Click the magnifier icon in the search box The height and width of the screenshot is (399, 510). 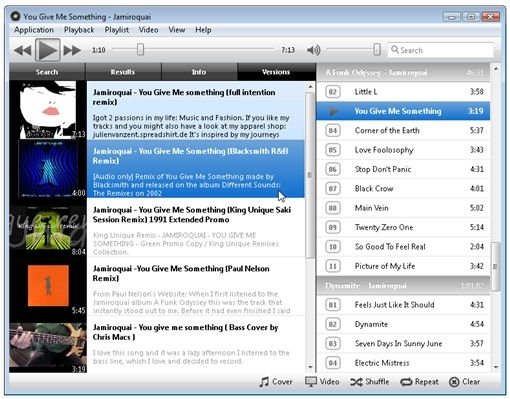click(395, 50)
